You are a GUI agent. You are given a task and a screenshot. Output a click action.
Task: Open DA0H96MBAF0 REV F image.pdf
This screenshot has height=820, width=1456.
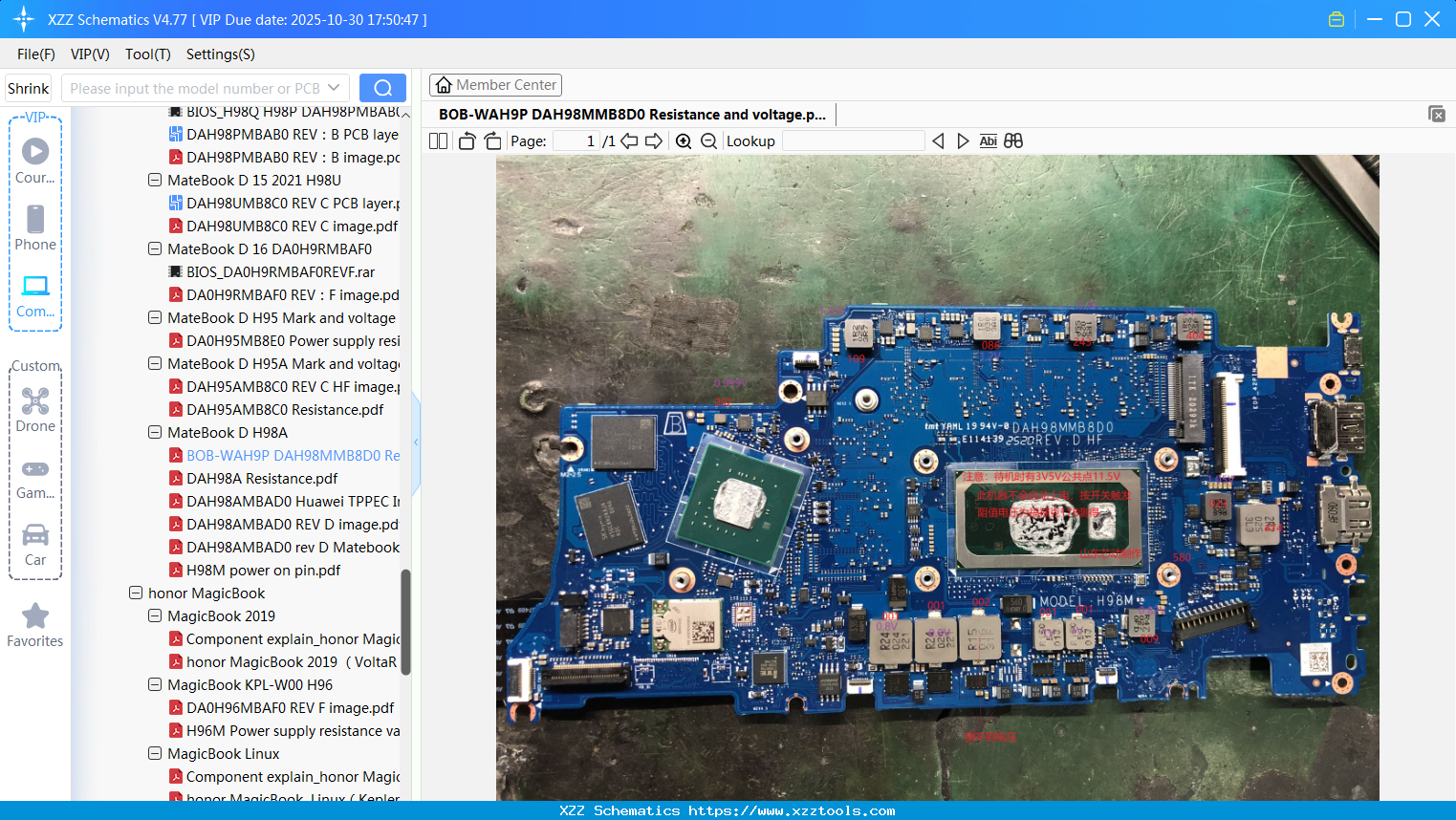[x=281, y=707]
